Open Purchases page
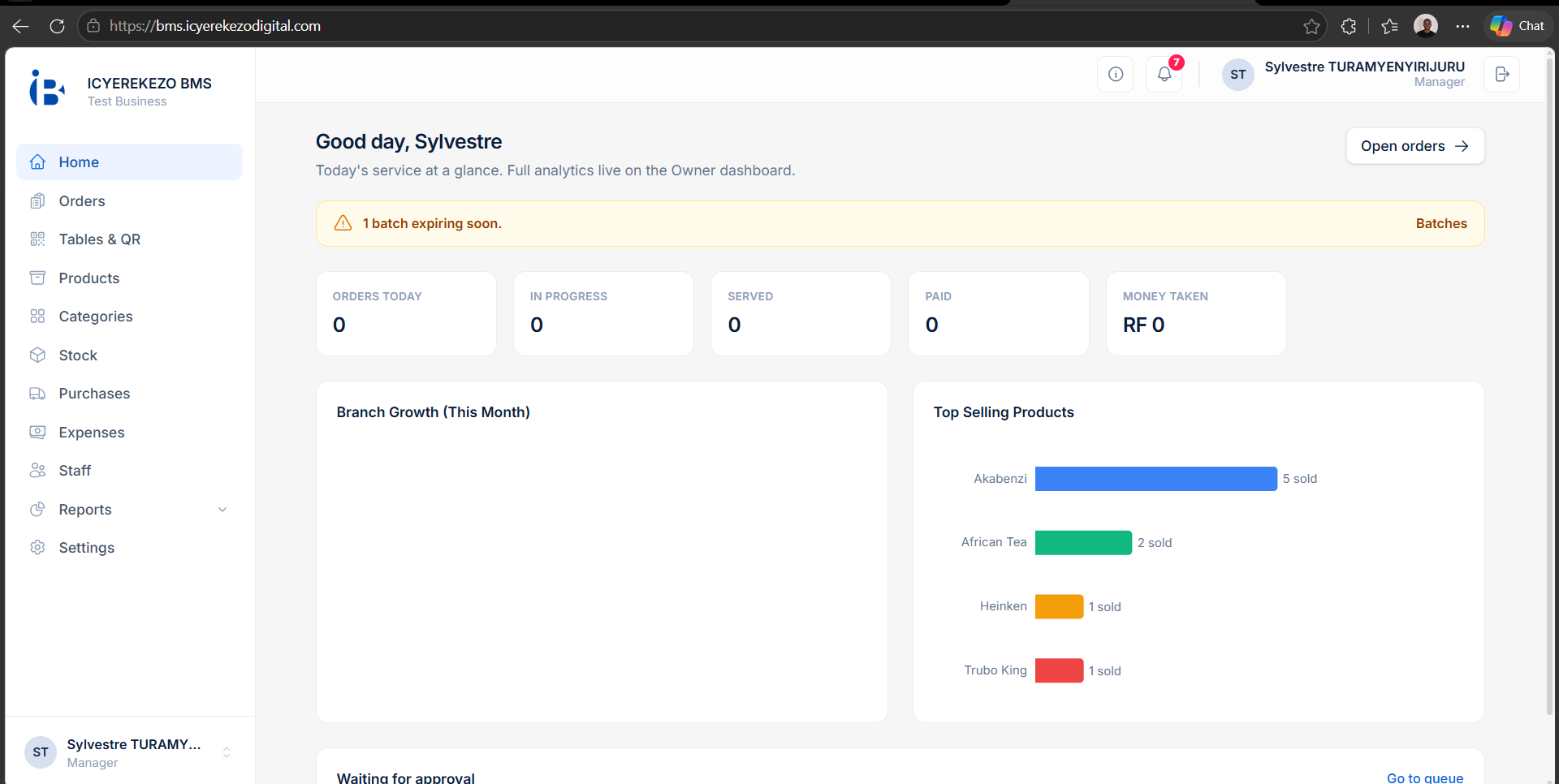Viewport: 1559px width, 784px height. (x=129, y=394)
